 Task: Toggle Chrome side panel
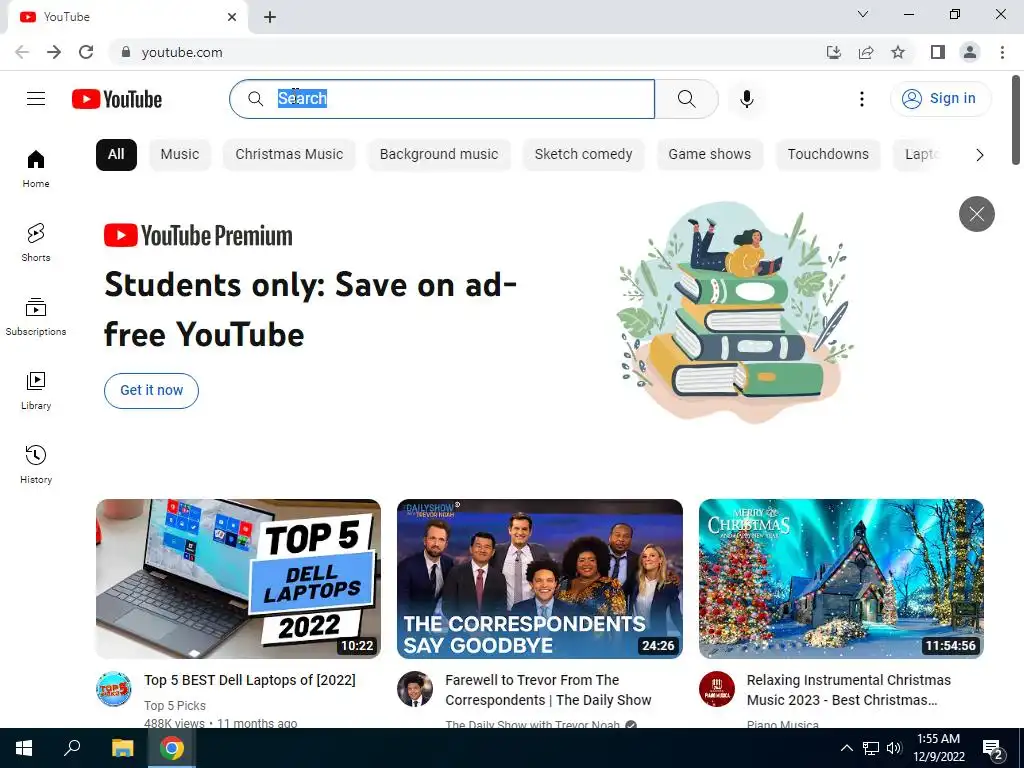pos(938,52)
